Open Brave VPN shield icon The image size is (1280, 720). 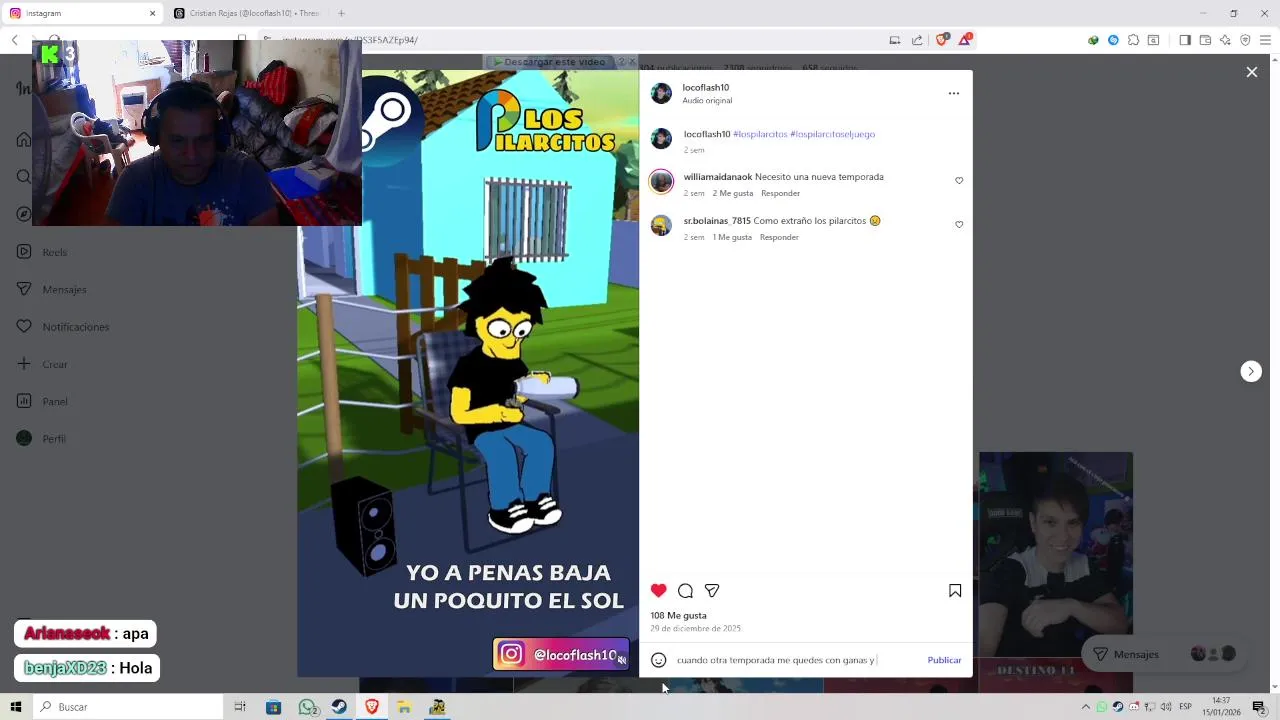click(x=1245, y=40)
